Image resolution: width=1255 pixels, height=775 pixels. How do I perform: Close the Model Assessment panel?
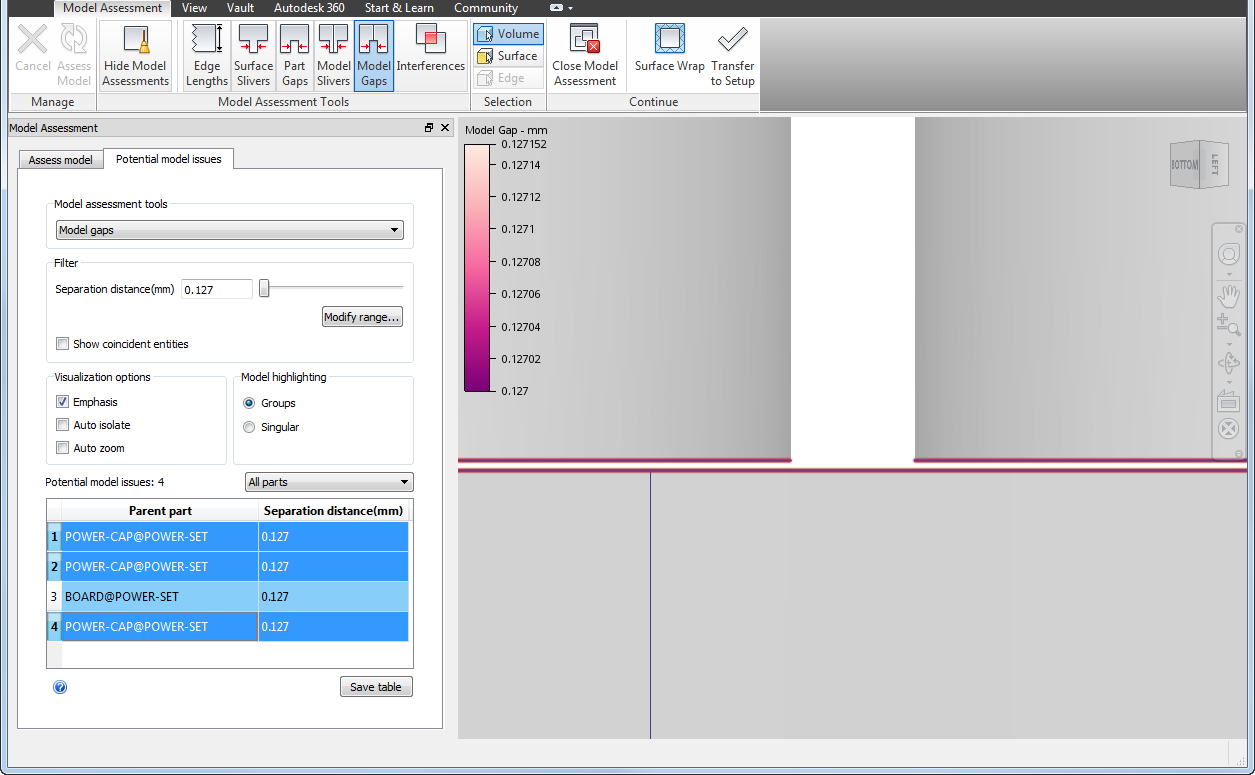point(445,128)
